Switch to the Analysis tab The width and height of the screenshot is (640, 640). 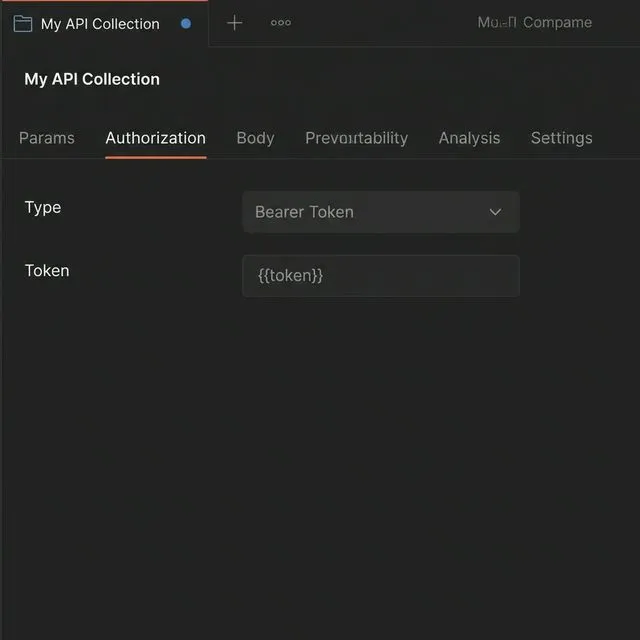(469, 138)
